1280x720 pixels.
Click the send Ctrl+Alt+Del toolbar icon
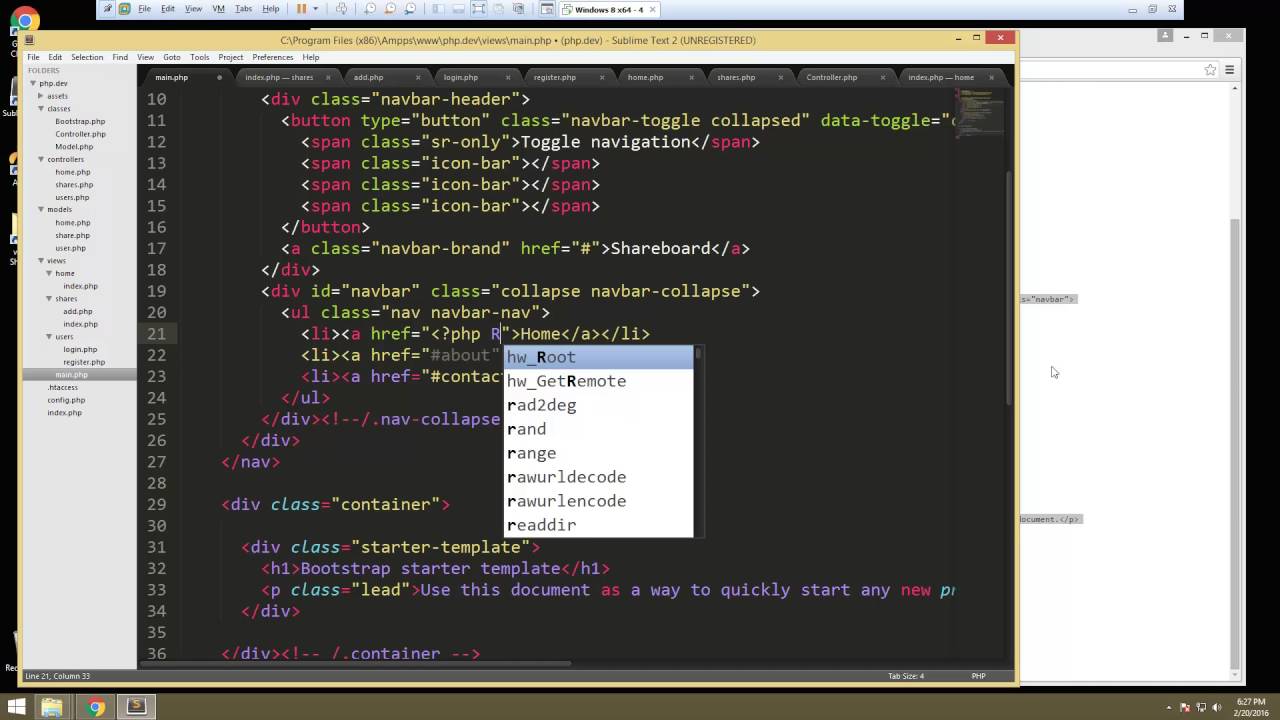click(x=341, y=9)
